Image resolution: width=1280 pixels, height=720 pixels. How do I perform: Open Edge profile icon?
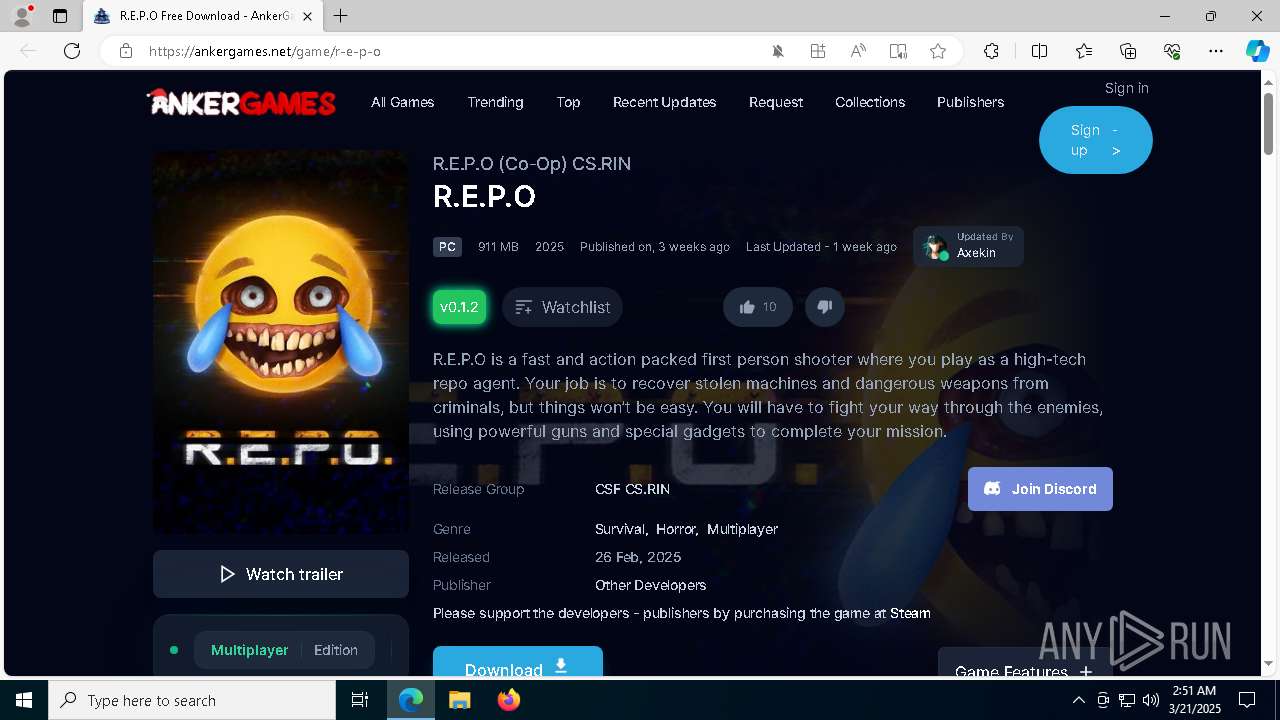[x=22, y=16]
